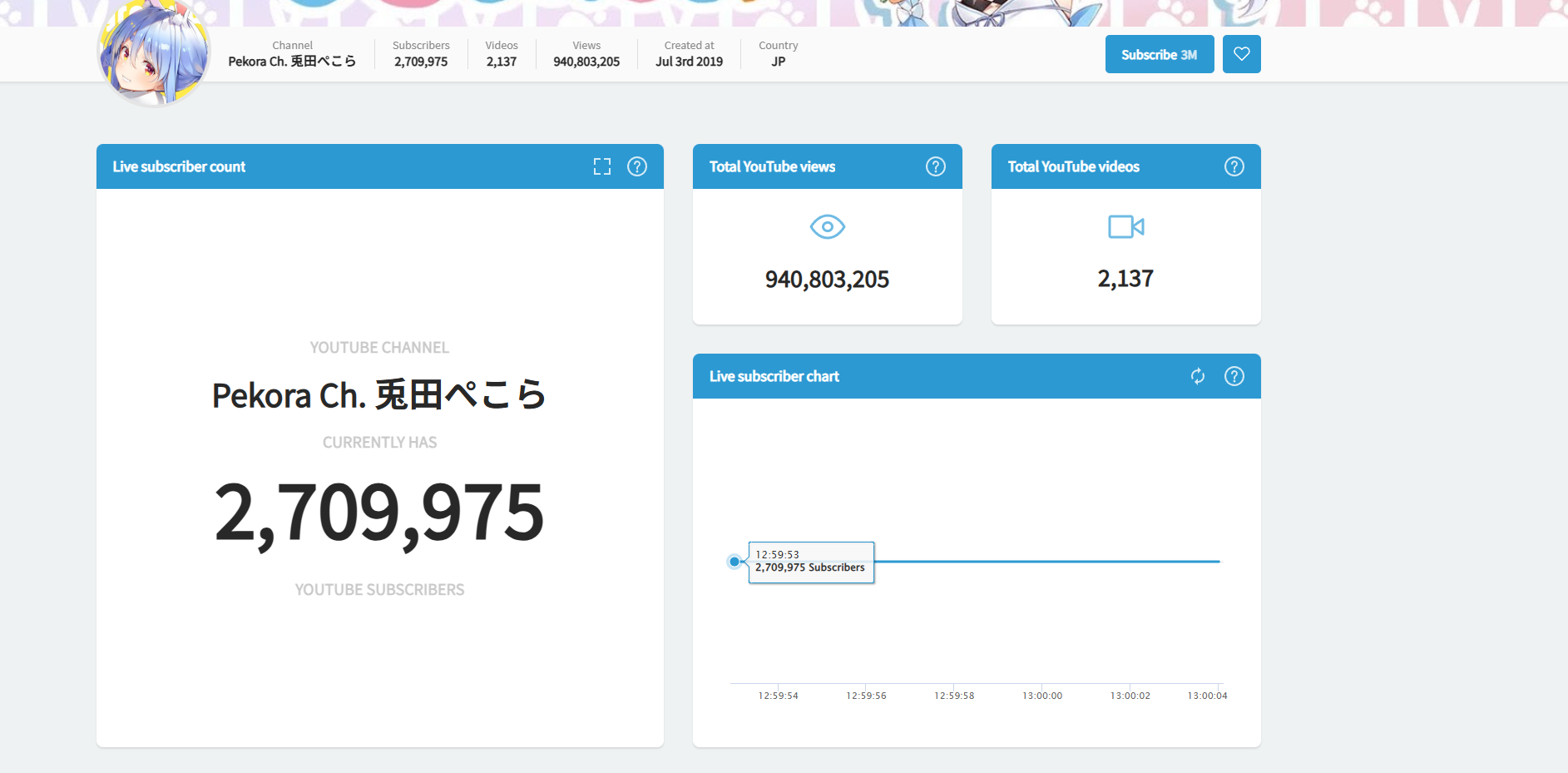Click Created at Jul 3rd 2019 value
The image size is (1568, 773).
coord(689,62)
